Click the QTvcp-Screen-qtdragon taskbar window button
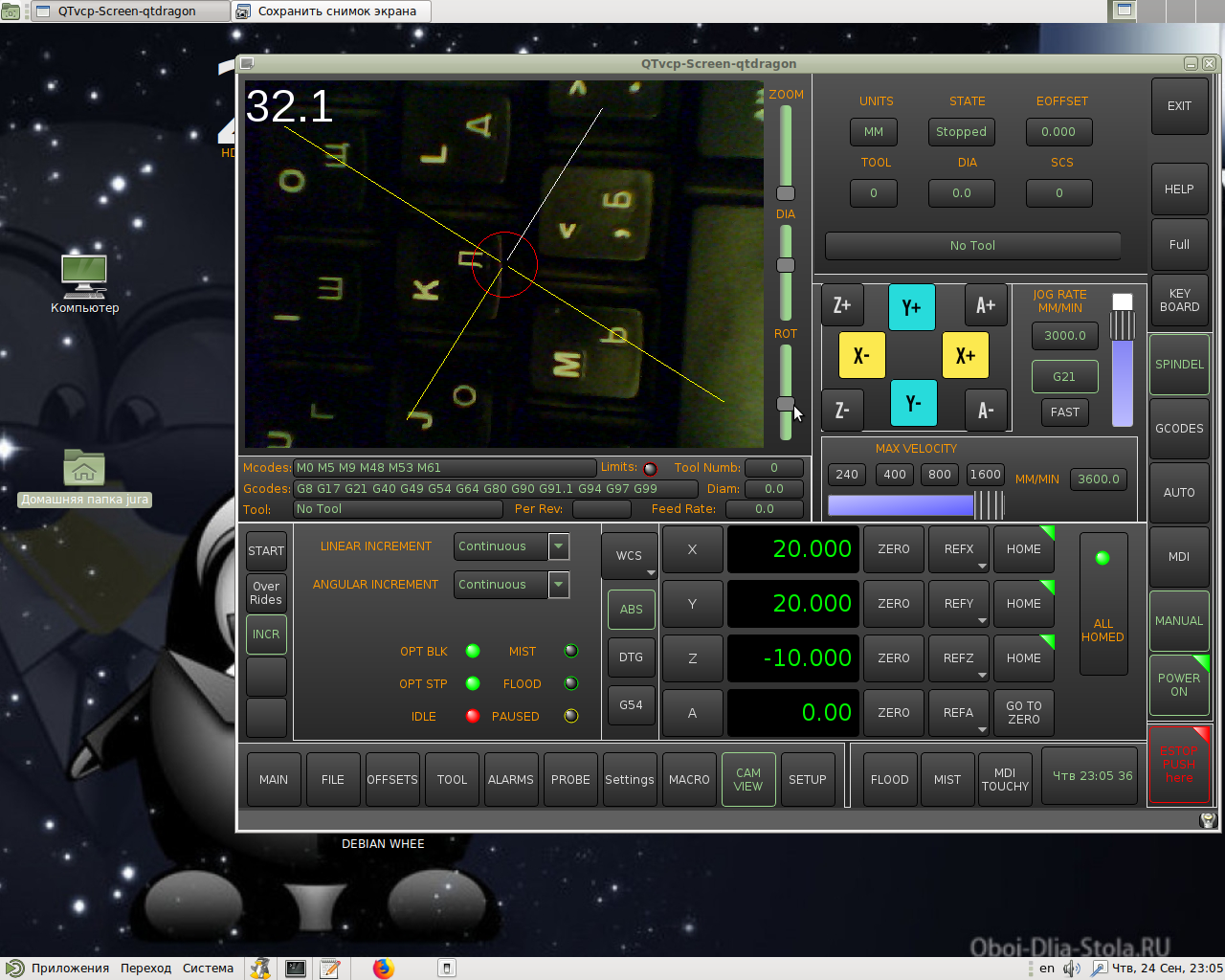 [132, 11]
